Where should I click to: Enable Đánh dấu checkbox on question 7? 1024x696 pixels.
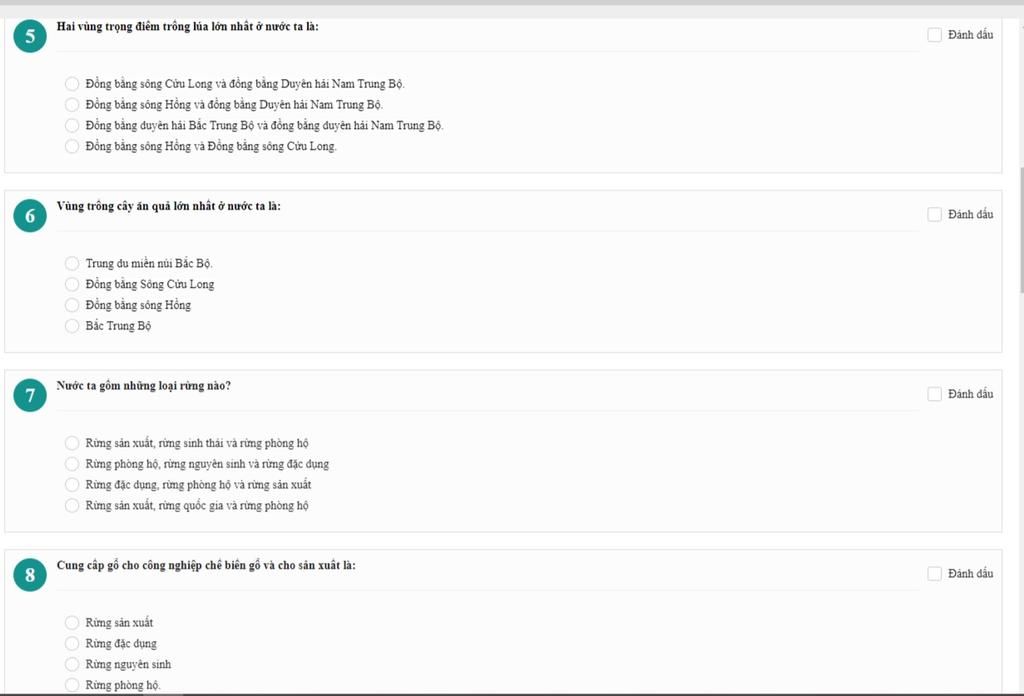click(x=935, y=394)
